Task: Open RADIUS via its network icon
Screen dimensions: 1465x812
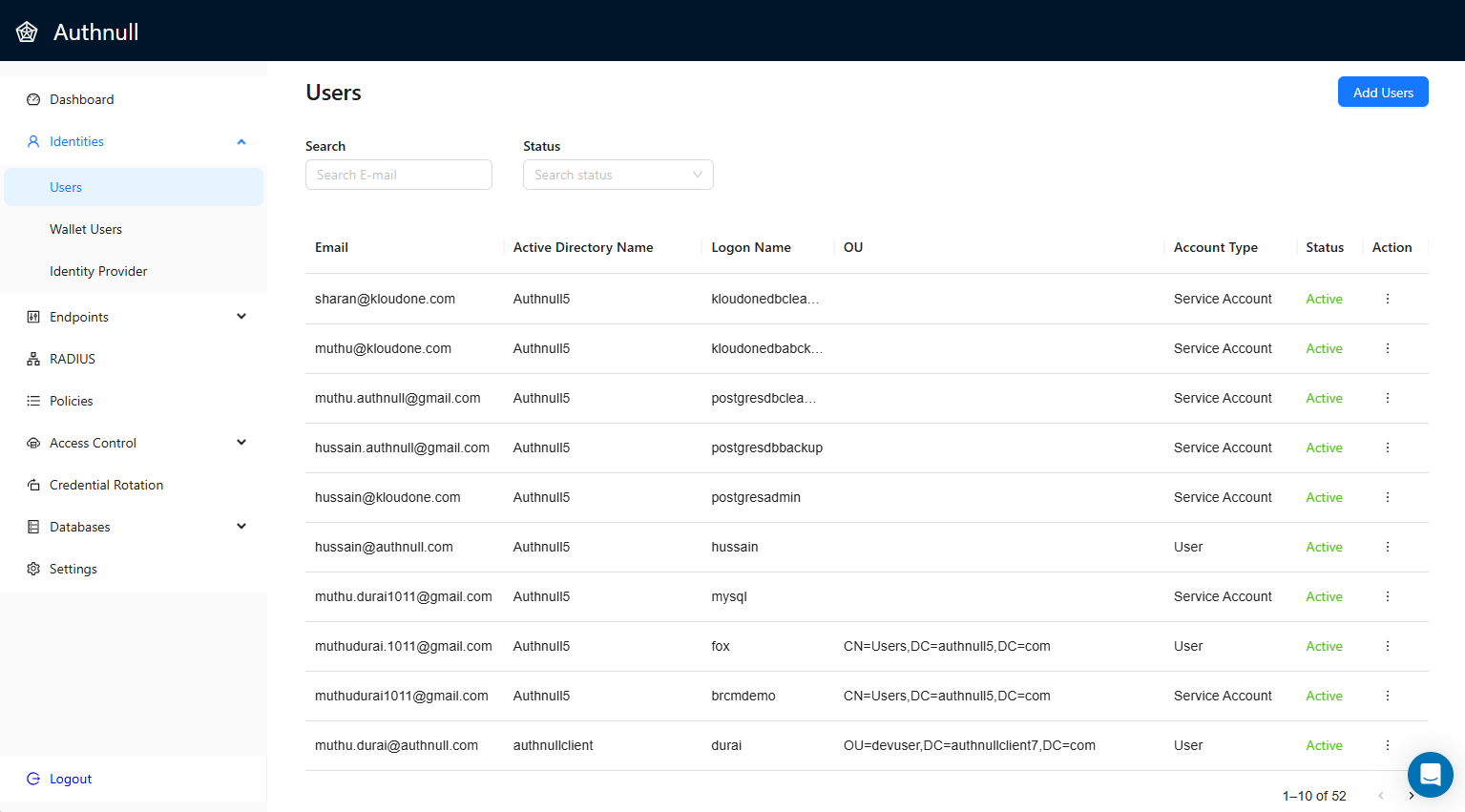Action: [33, 358]
